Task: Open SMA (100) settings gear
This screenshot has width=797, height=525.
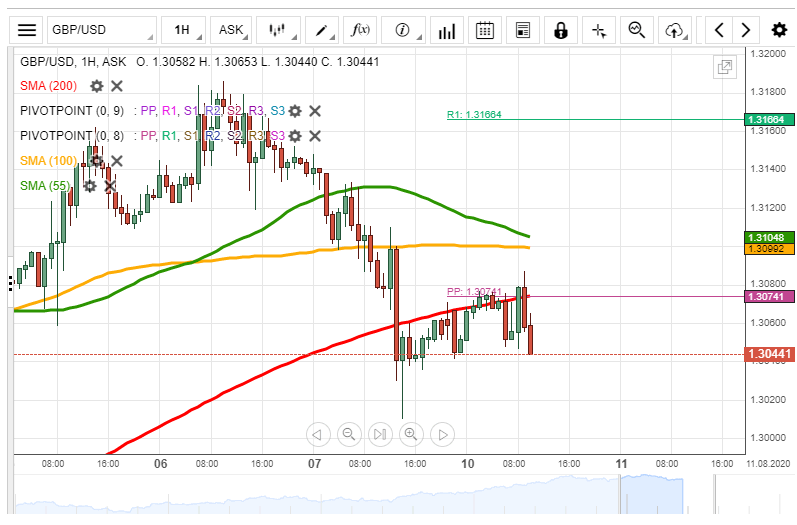Action: click(97, 161)
